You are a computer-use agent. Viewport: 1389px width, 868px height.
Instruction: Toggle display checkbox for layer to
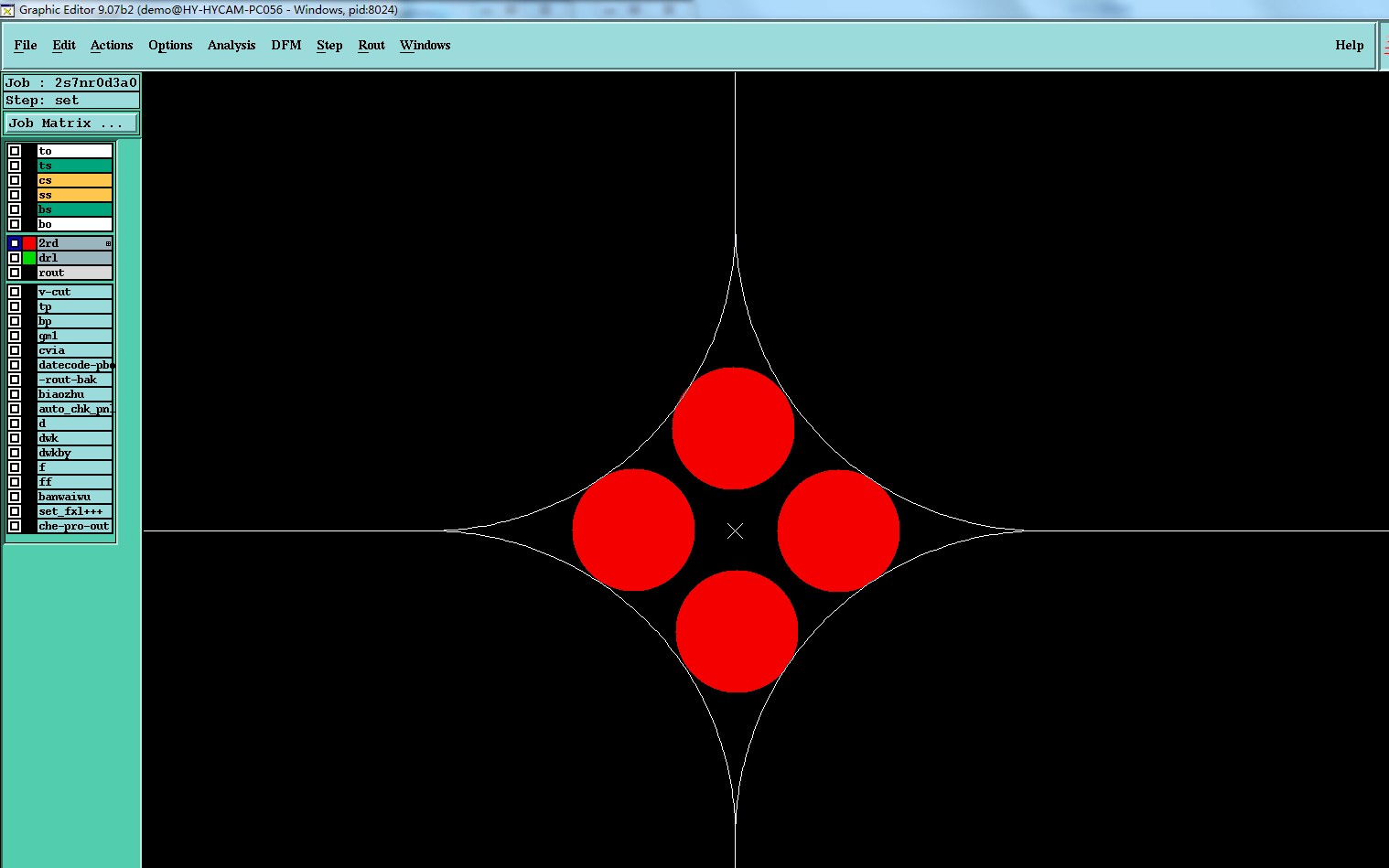[x=15, y=151]
